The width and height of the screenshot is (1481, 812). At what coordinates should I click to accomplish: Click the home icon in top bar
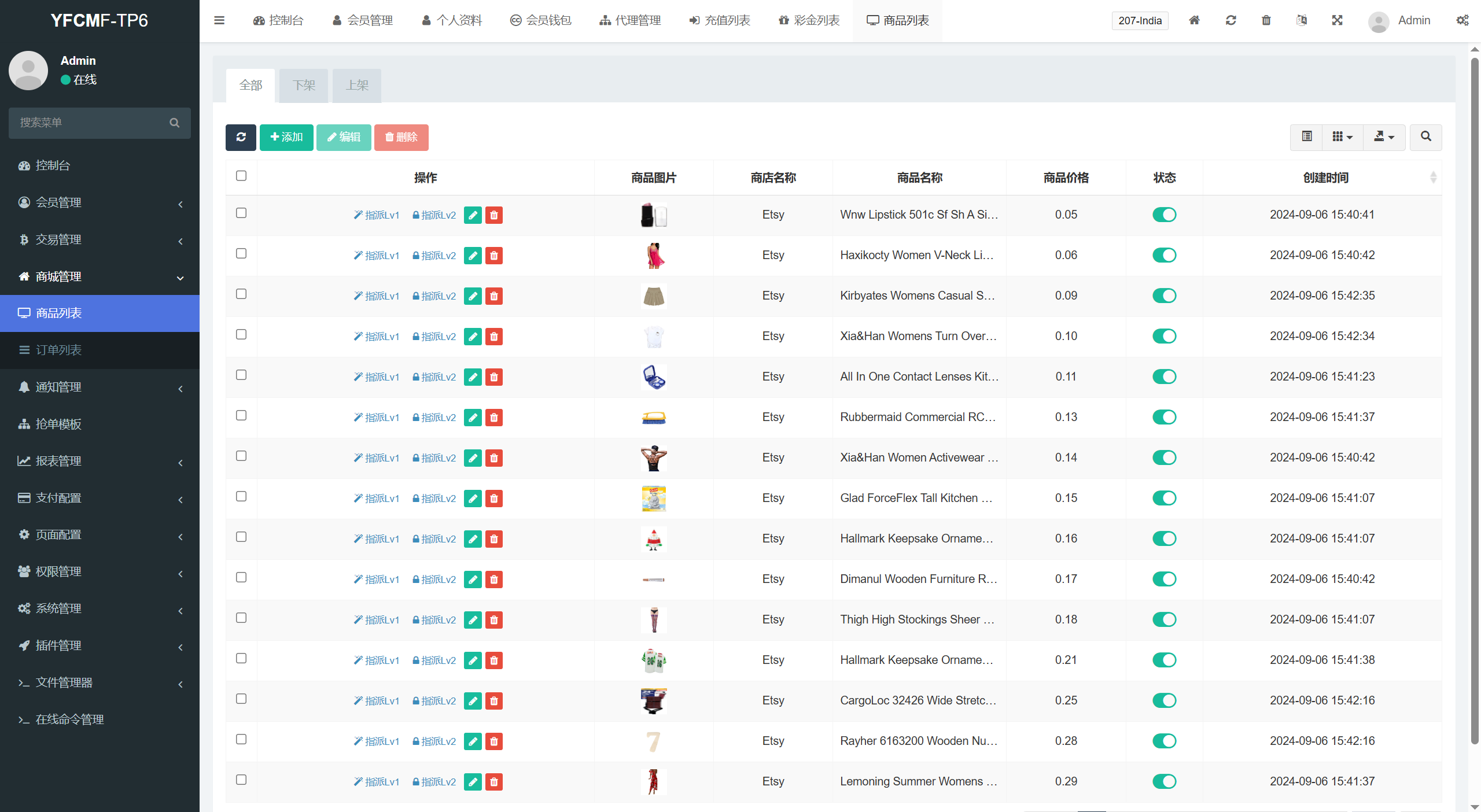[1194, 20]
